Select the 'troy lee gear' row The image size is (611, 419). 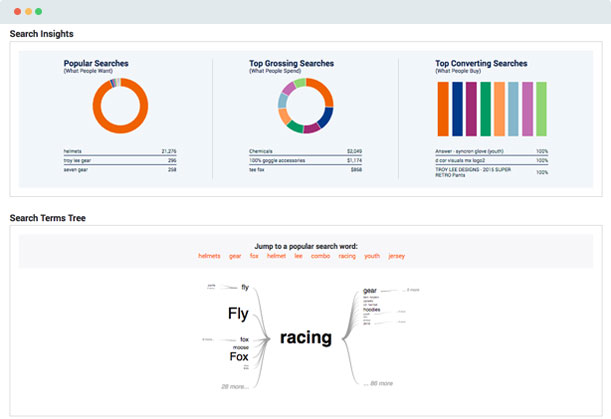point(120,161)
